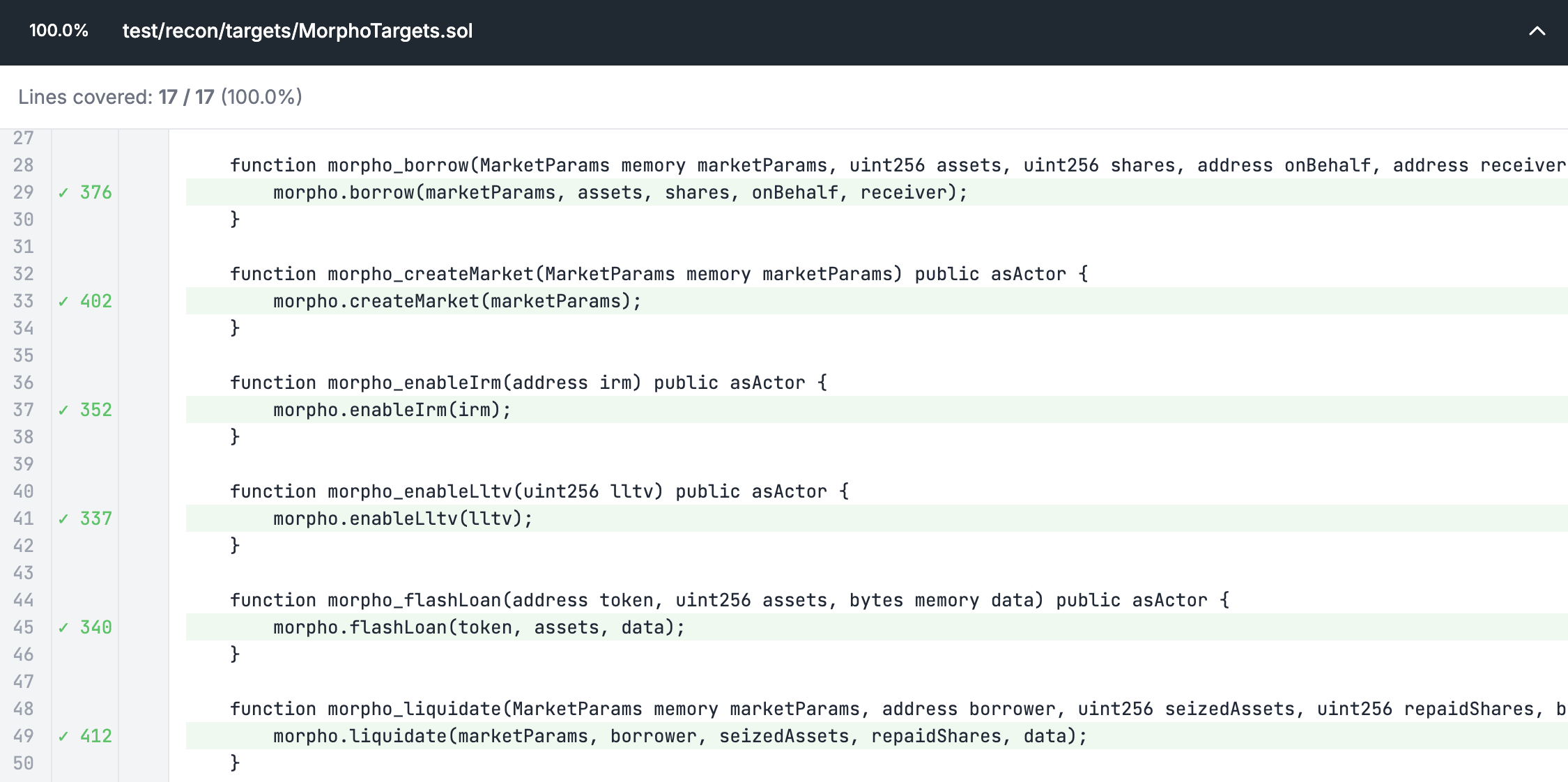Click the function morpho_createMarket declaration line
The width and height of the screenshot is (1568, 782).
(x=659, y=274)
